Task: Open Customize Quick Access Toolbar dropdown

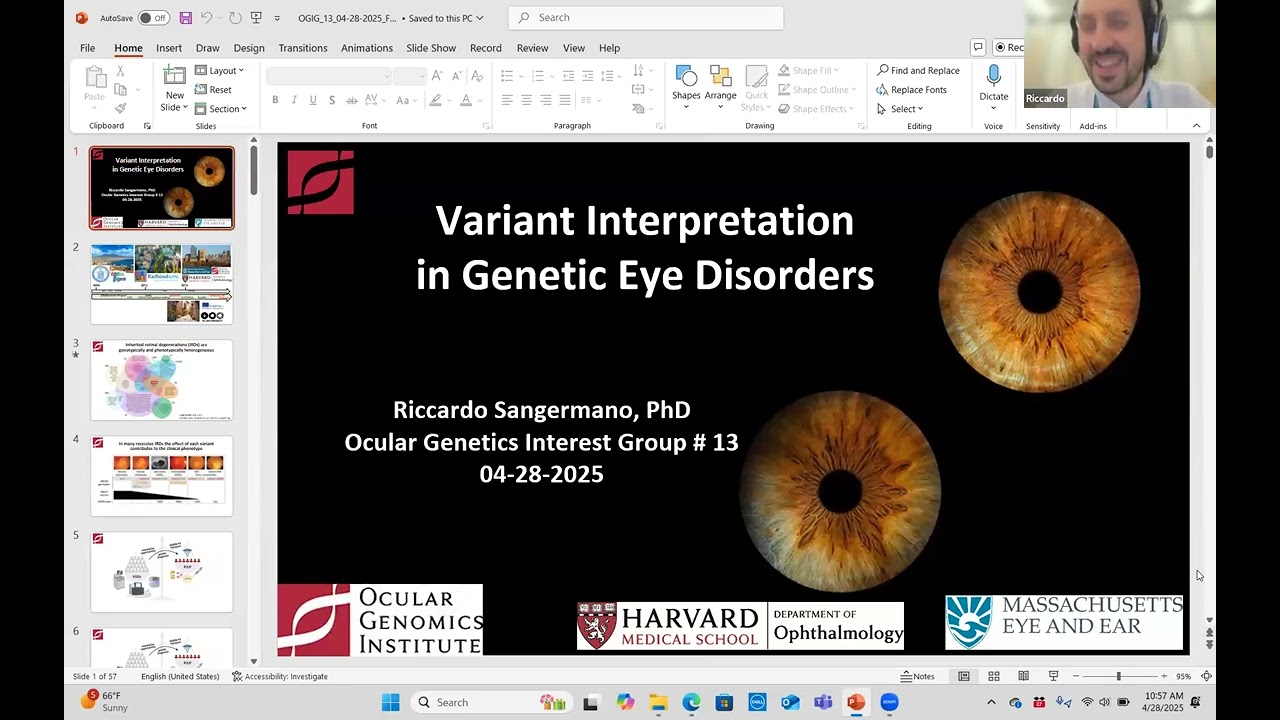Action: 277,18
